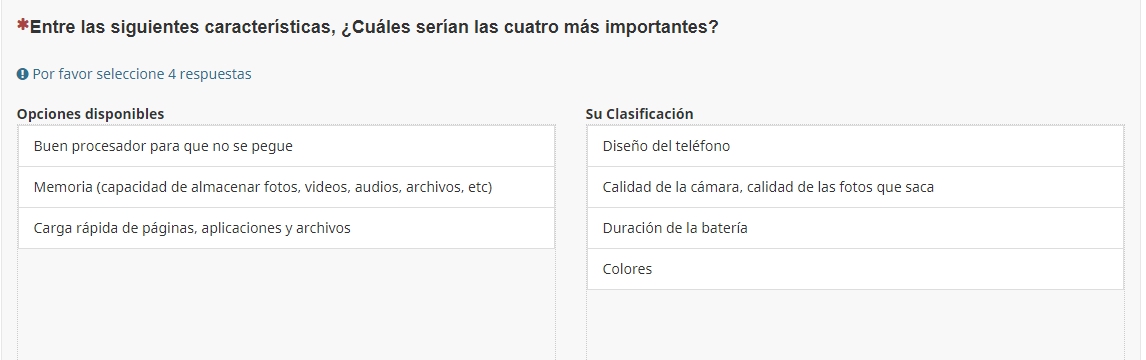Click empty ranking area below Colores
The width and height of the screenshot is (1146, 360).
[x=855, y=325]
